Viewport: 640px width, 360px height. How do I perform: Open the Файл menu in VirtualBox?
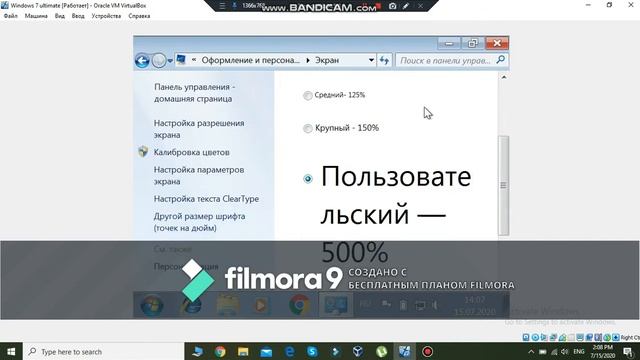coord(11,16)
